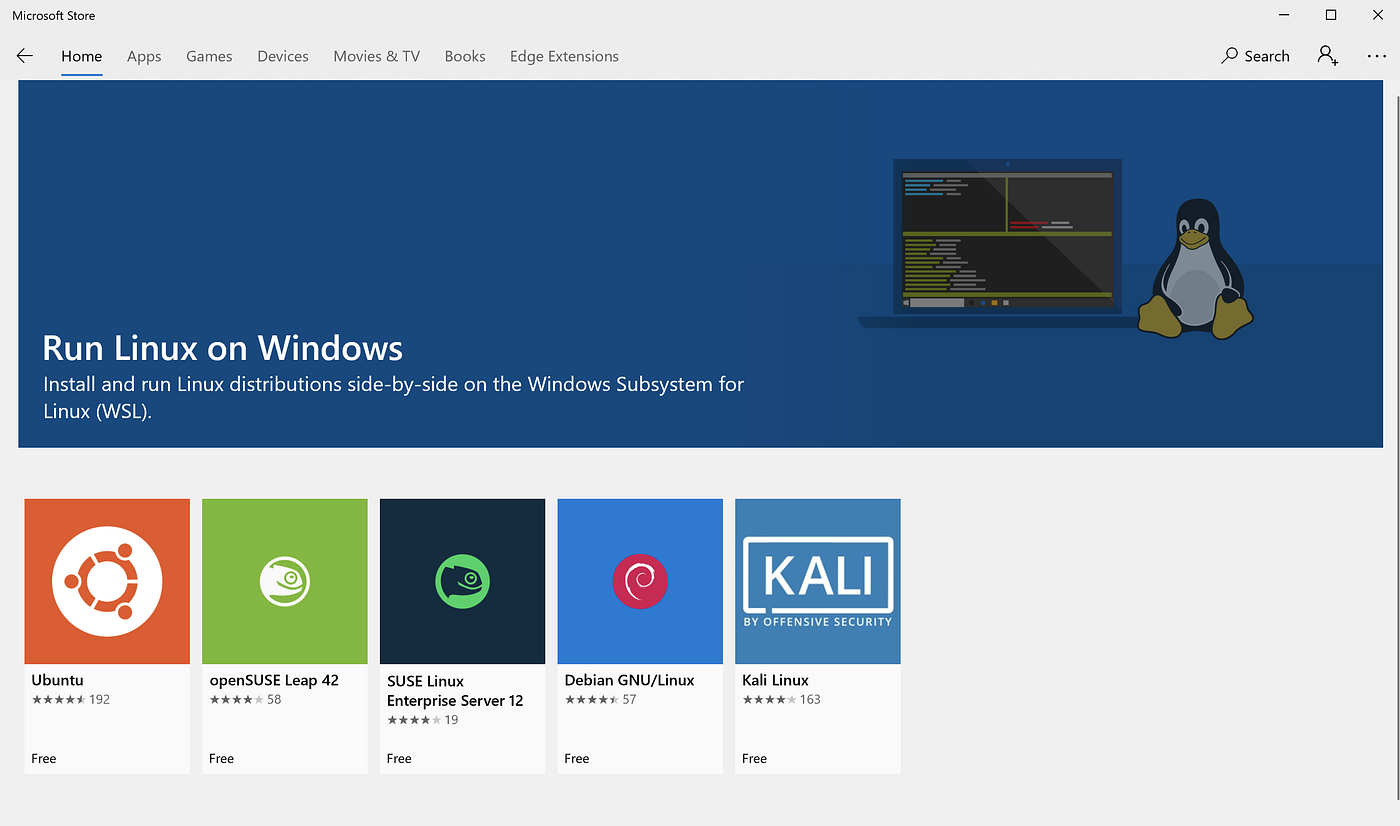Click the WSL banner description text

click(393, 397)
